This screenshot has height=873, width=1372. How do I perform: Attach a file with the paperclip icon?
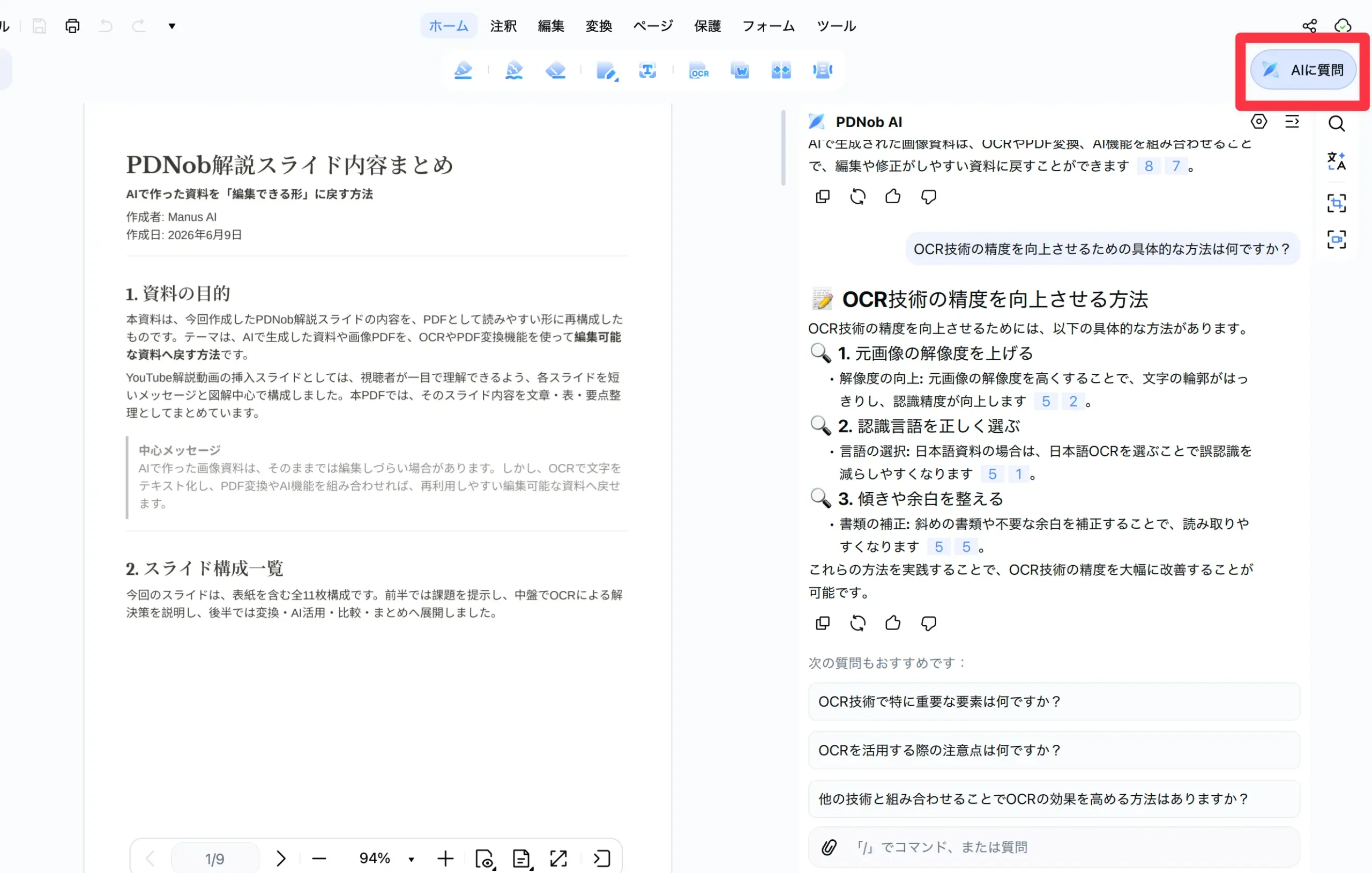[x=829, y=847]
